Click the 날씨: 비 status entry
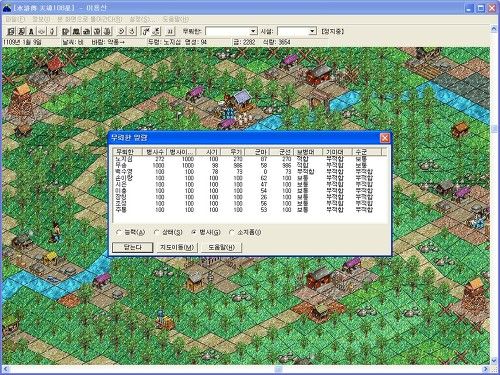 pyautogui.click(x=73, y=42)
